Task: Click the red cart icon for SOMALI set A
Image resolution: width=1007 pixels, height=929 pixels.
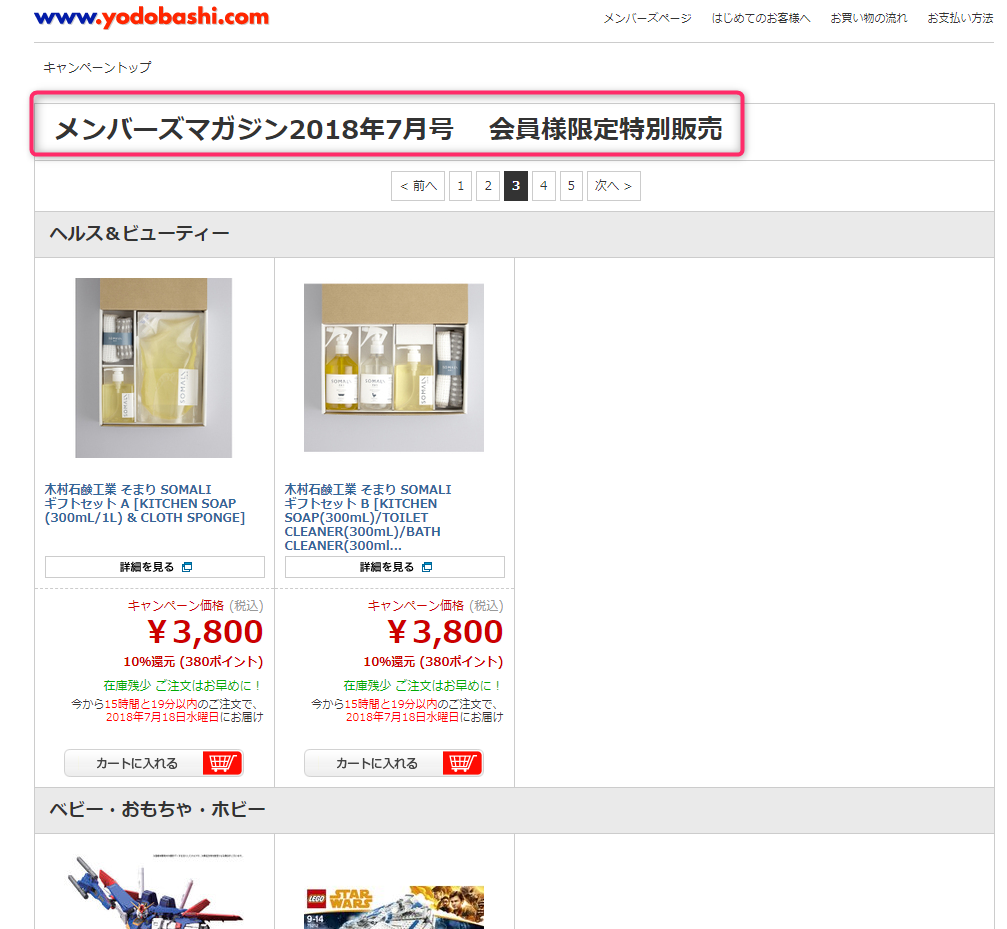Action: click(223, 763)
